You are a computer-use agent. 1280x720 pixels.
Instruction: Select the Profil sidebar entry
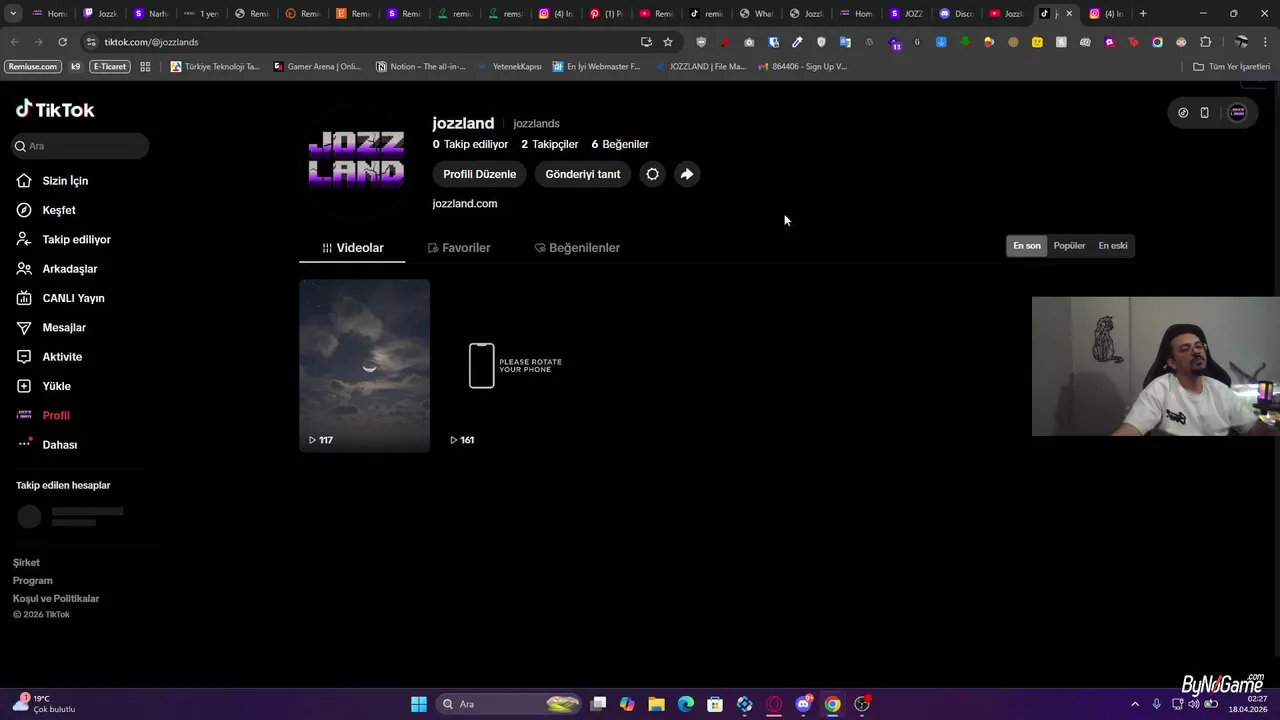coord(56,415)
